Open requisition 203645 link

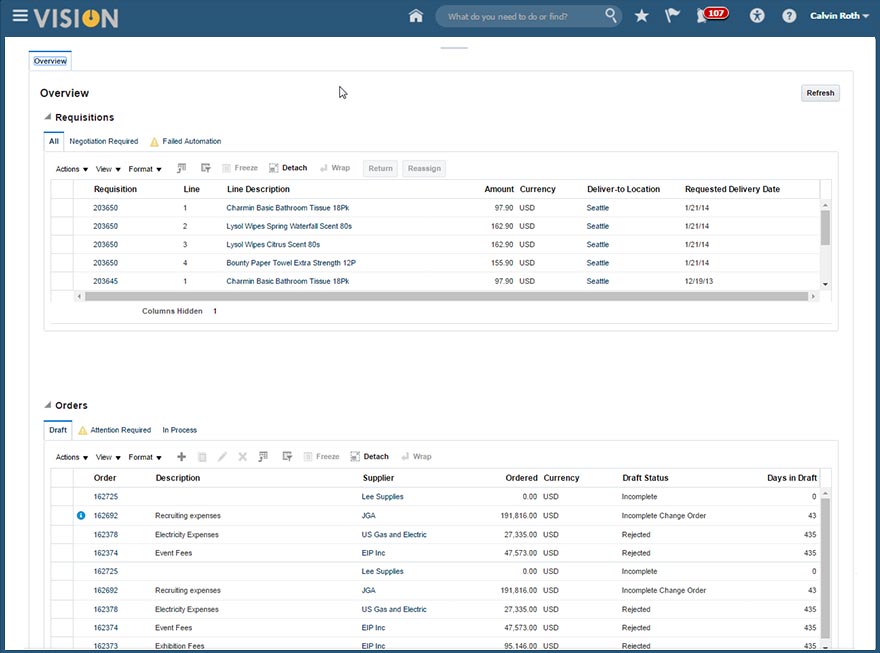pyautogui.click(x=105, y=281)
